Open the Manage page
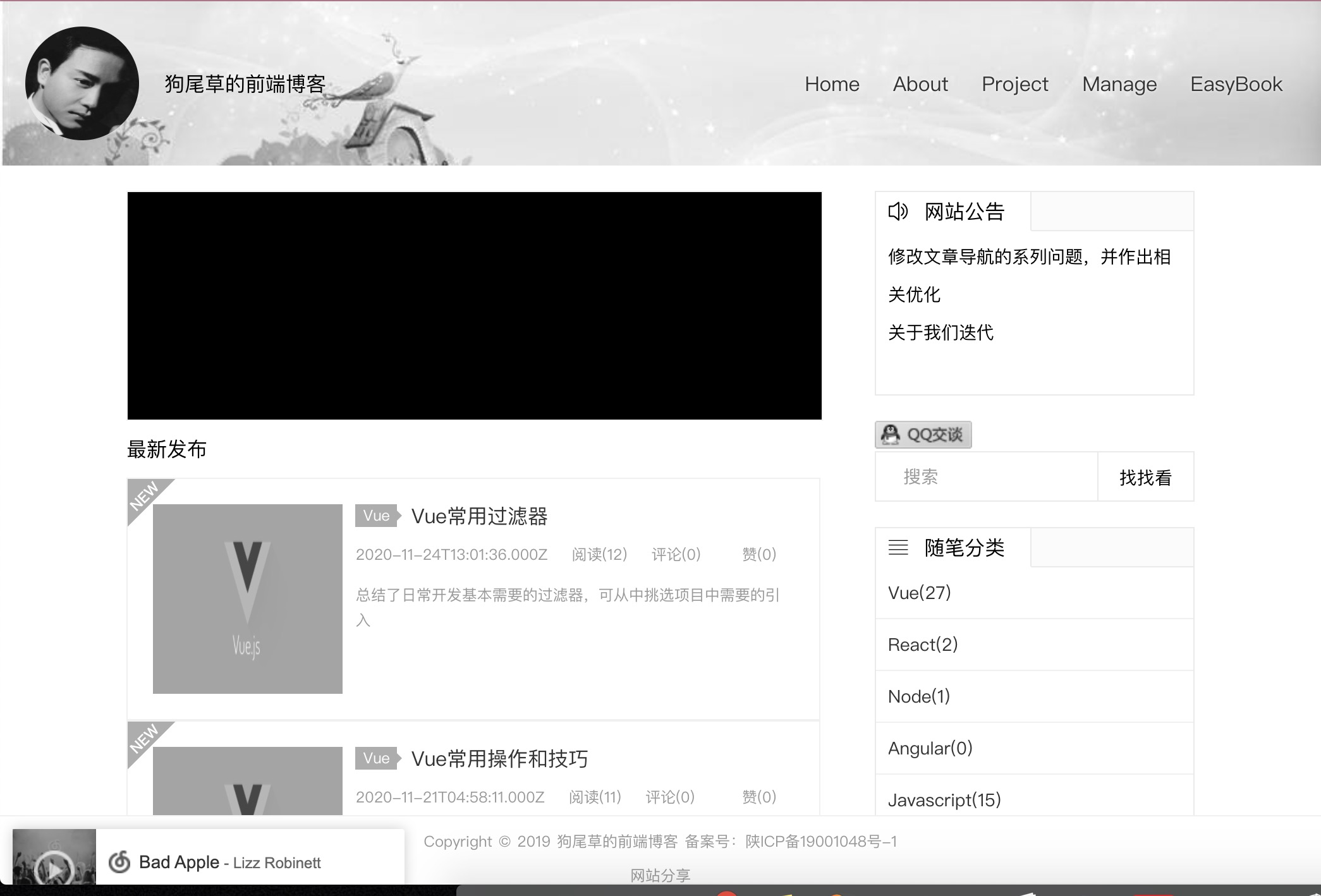The width and height of the screenshot is (1321, 896). (x=1119, y=84)
